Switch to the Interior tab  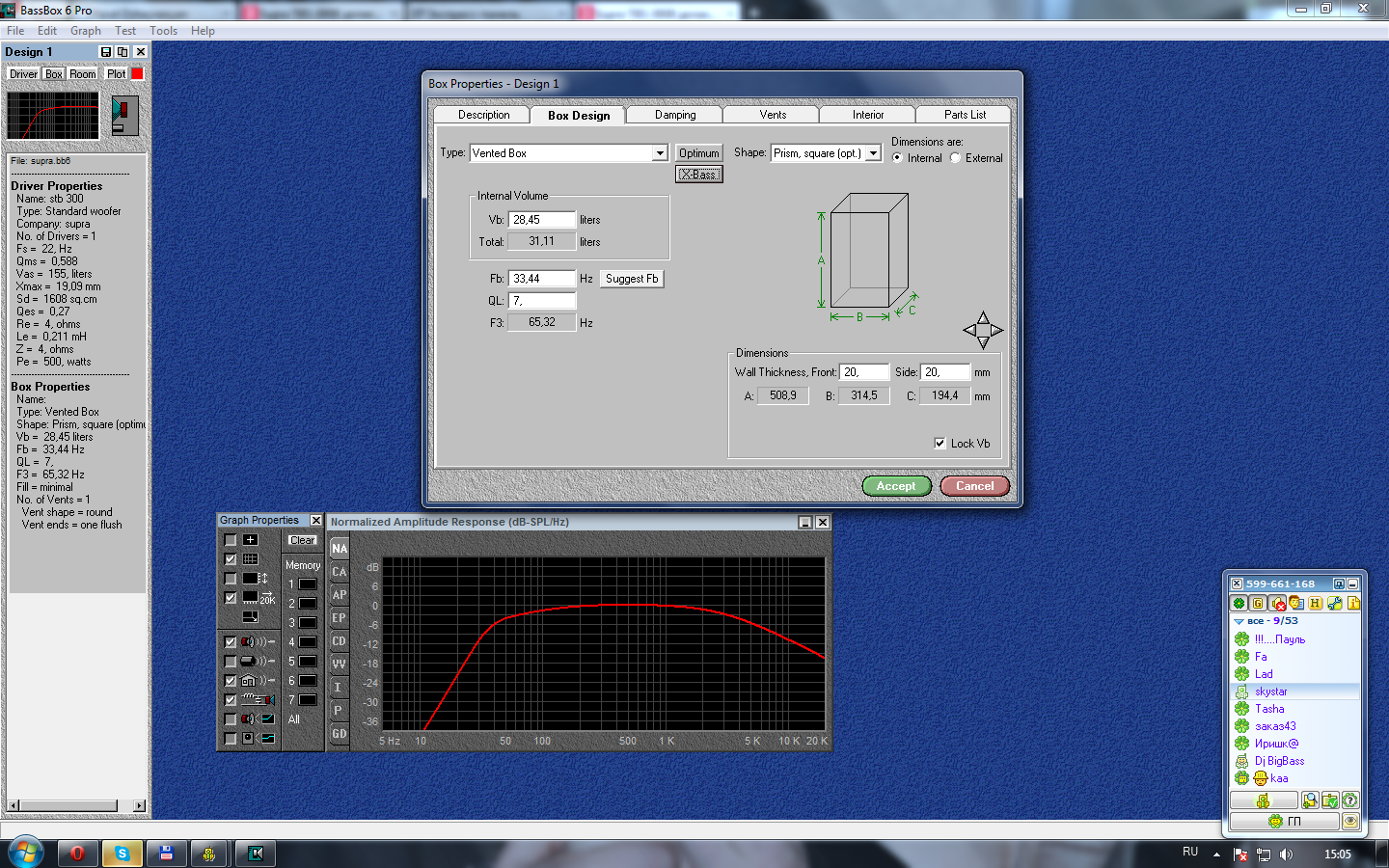pyautogui.click(x=868, y=115)
